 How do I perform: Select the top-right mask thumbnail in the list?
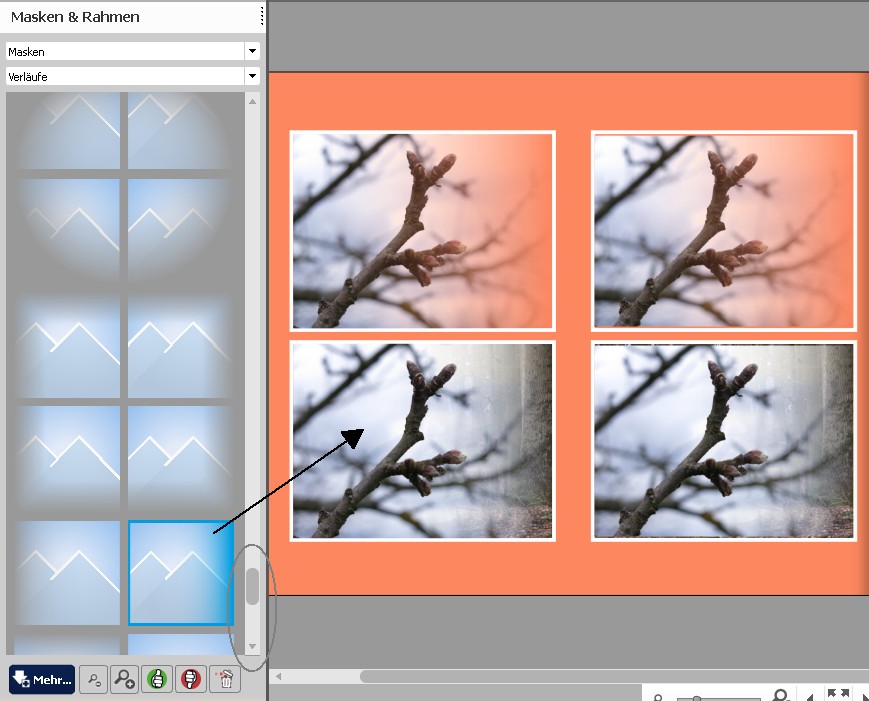coord(181,131)
